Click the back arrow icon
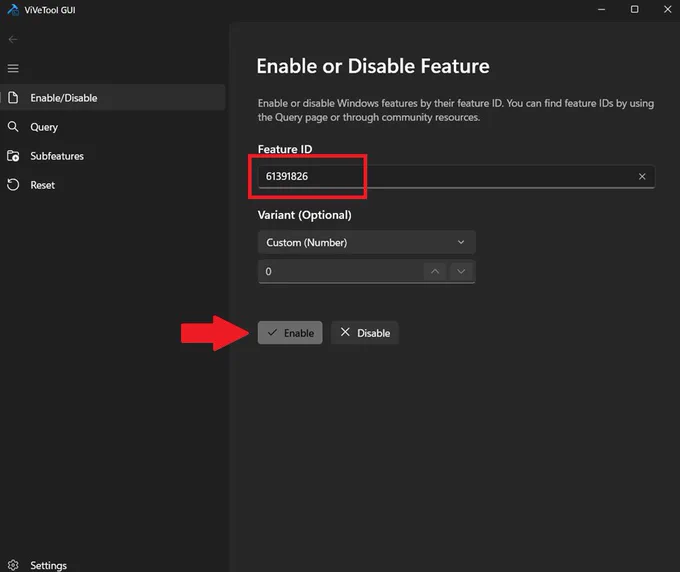The width and height of the screenshot is (680, 572). pyautogui.click(x=13, y=39)
